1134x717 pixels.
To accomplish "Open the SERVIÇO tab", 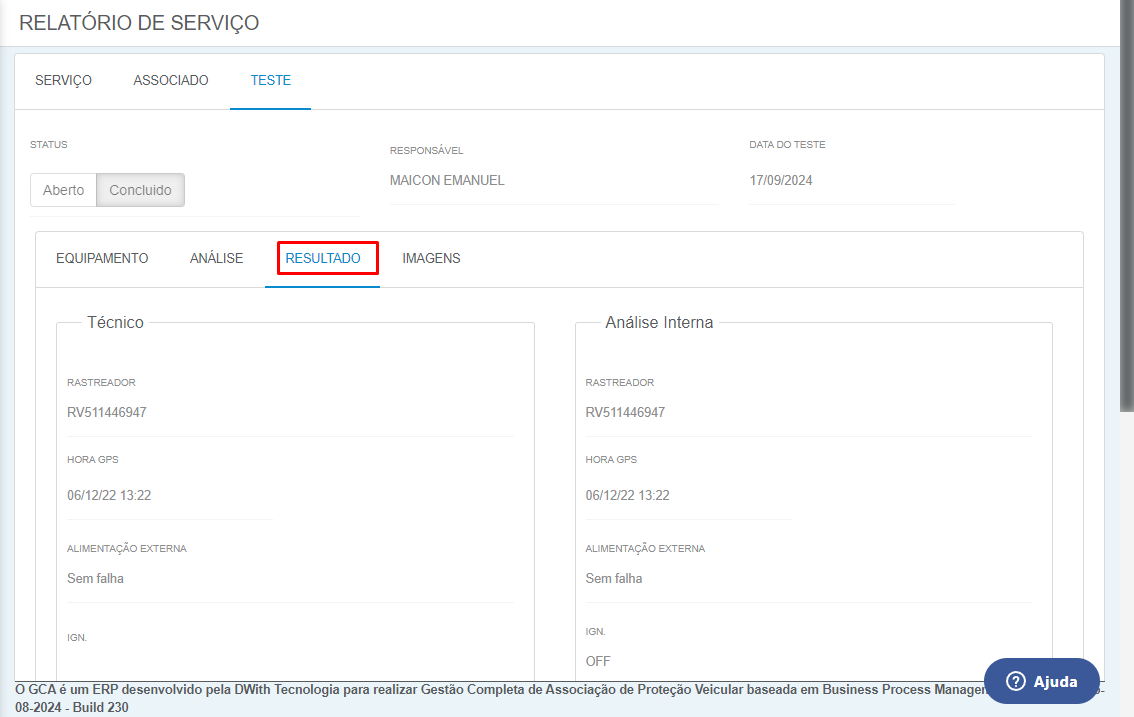I will point(63,80).
